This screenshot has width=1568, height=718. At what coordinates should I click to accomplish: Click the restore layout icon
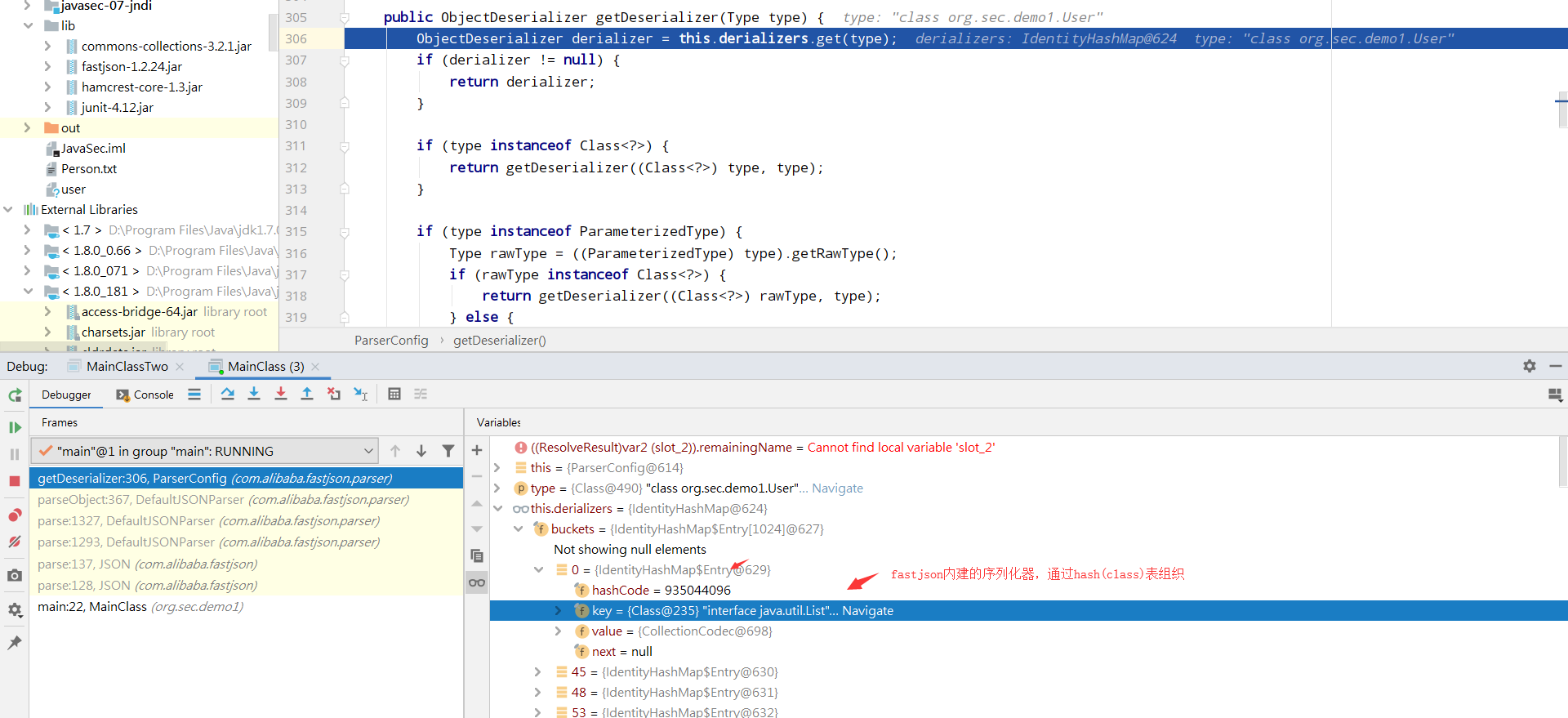tap(1555, 395)
